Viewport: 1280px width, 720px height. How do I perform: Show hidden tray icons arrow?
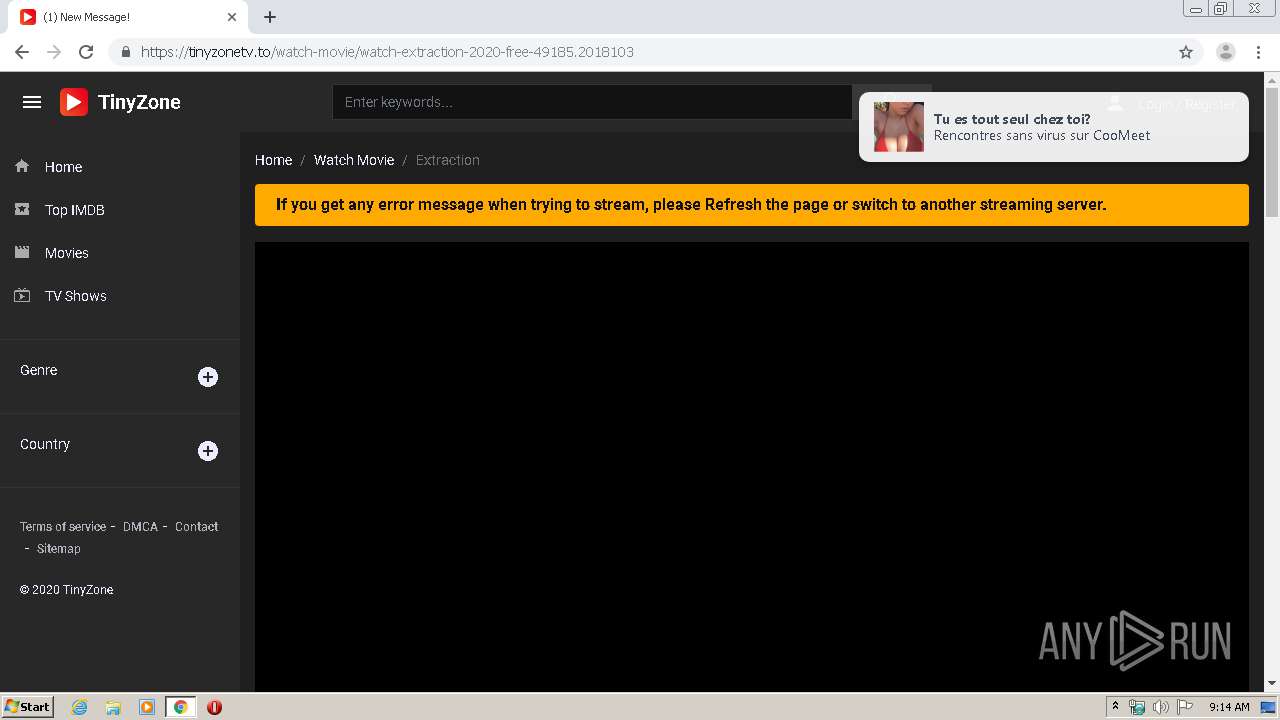pyautogui.click(x=1115, y=707)
